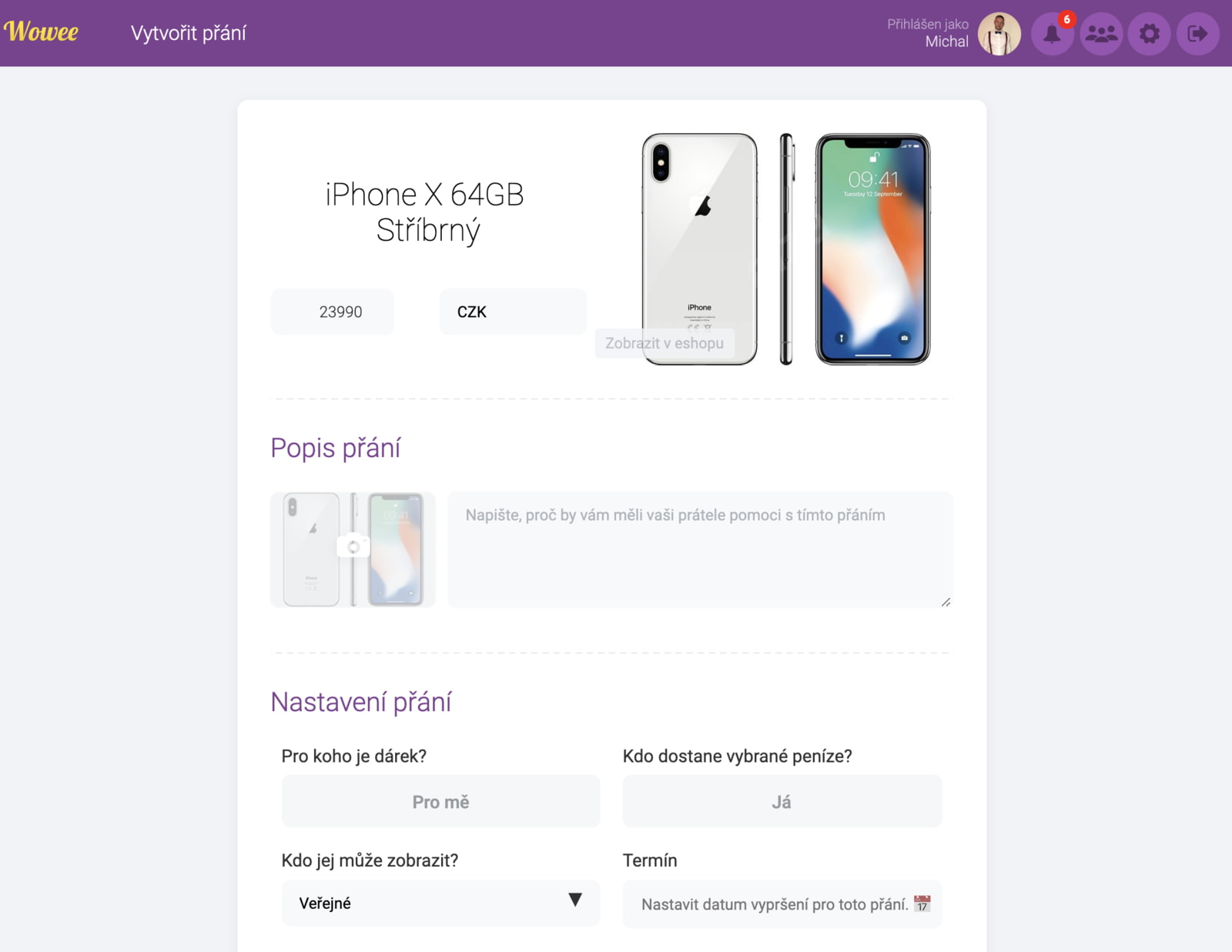Click the iPhone X product image
This screenshot has height=952, width=1232.
pyautogui.click(x=785, y=249)
